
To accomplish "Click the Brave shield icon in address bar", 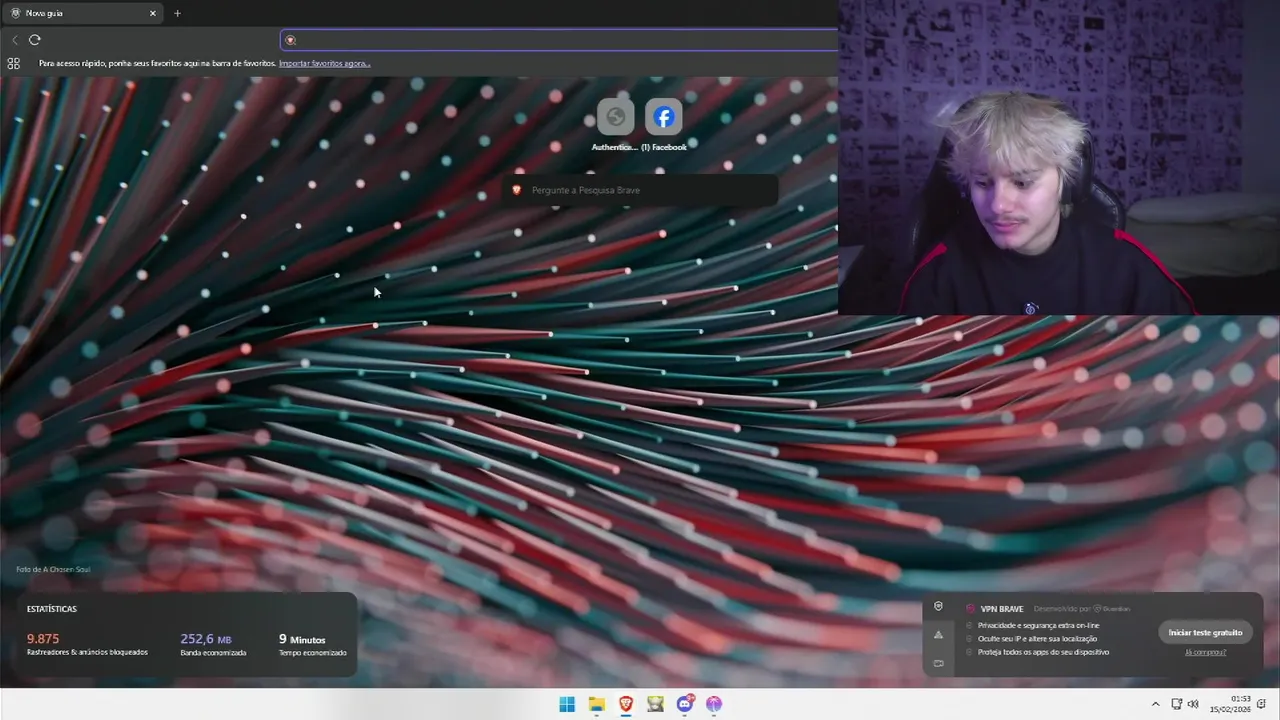I will 291,40.
